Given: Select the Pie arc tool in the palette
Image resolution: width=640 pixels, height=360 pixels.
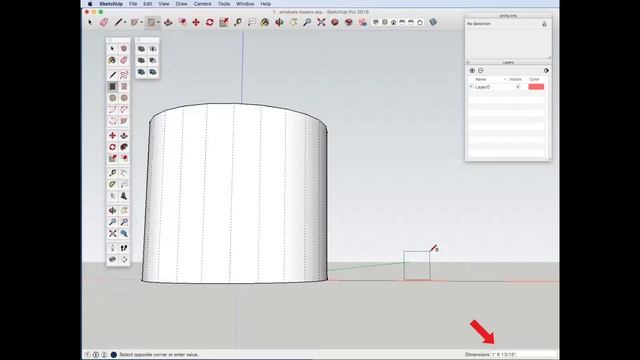Looking at the screenshot, I should coord(124,121).
